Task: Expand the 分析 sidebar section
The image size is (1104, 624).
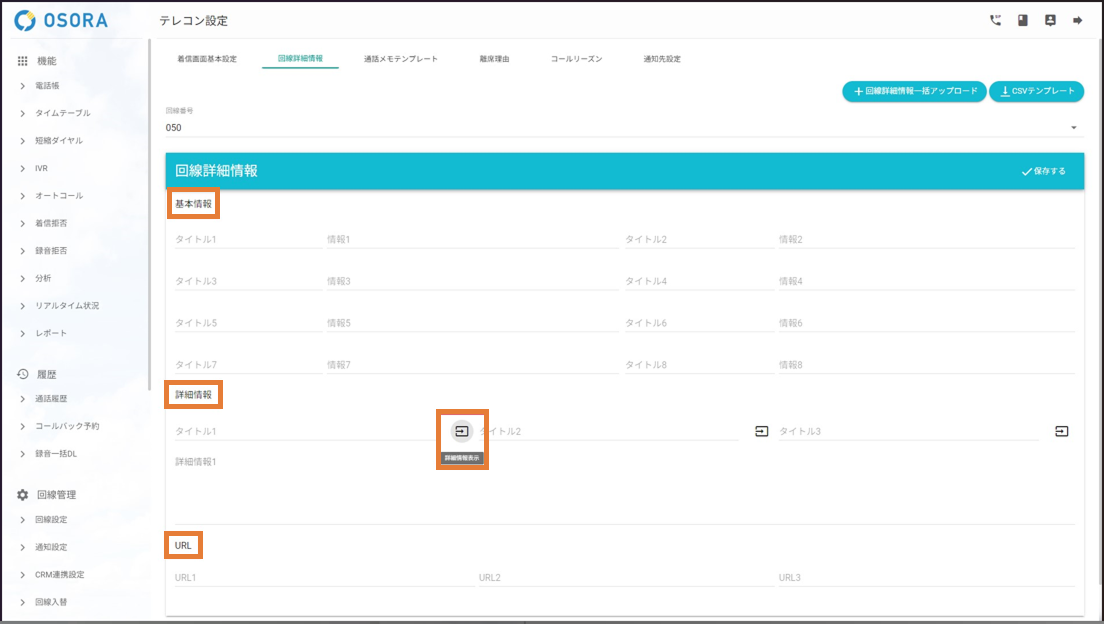Action: click(x=43, y=278)
